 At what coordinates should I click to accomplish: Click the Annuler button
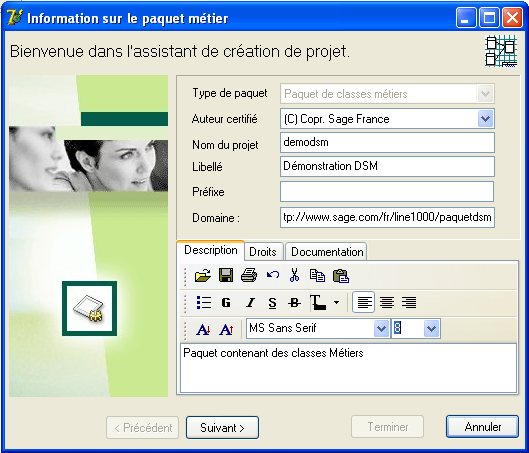[x=482, y=427]
